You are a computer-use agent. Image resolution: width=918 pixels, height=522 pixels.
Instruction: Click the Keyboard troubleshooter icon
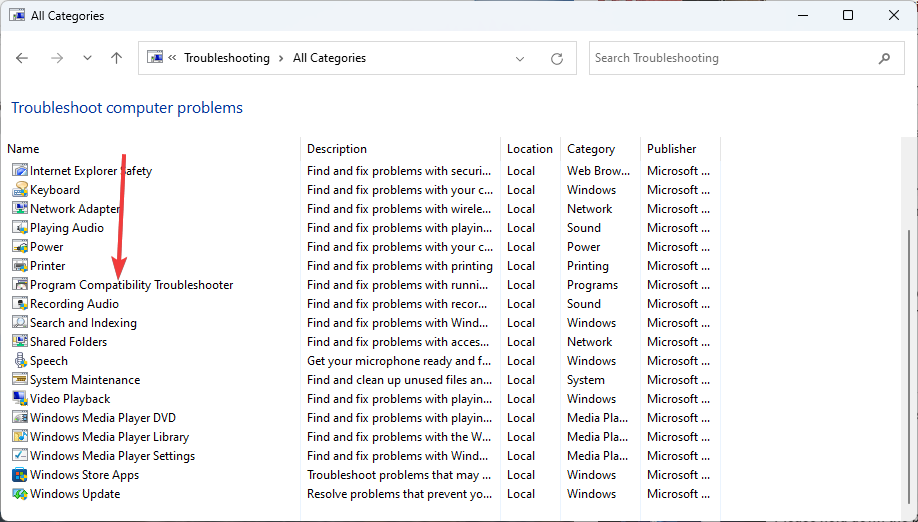click(20, 190)
